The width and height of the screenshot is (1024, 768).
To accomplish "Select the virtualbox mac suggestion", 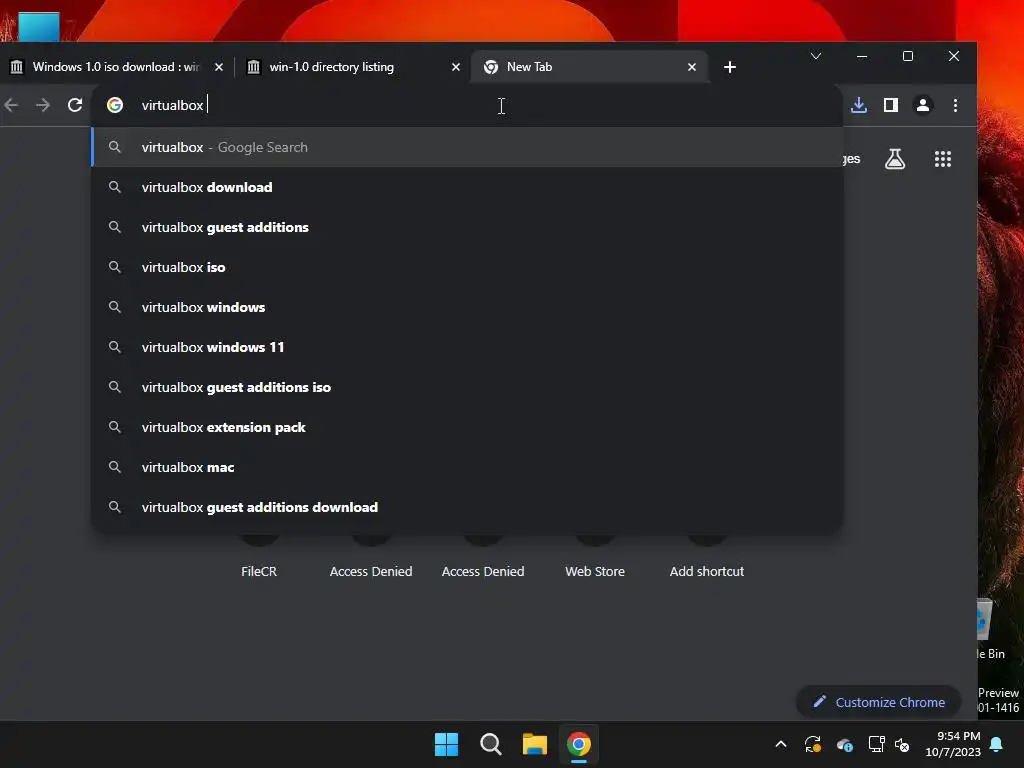I will click(x=467, y=467).
